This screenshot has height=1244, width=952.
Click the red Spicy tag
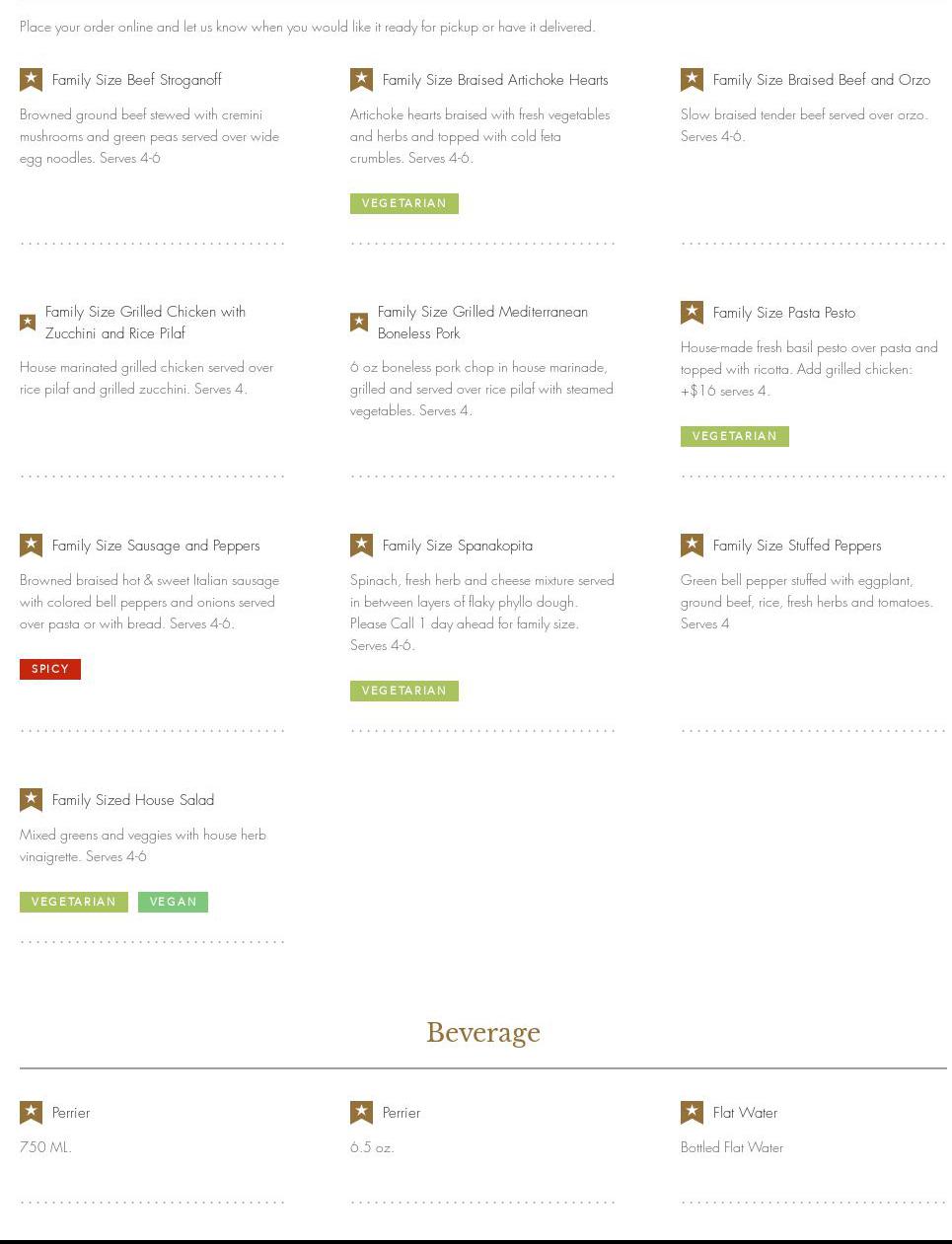50,669
